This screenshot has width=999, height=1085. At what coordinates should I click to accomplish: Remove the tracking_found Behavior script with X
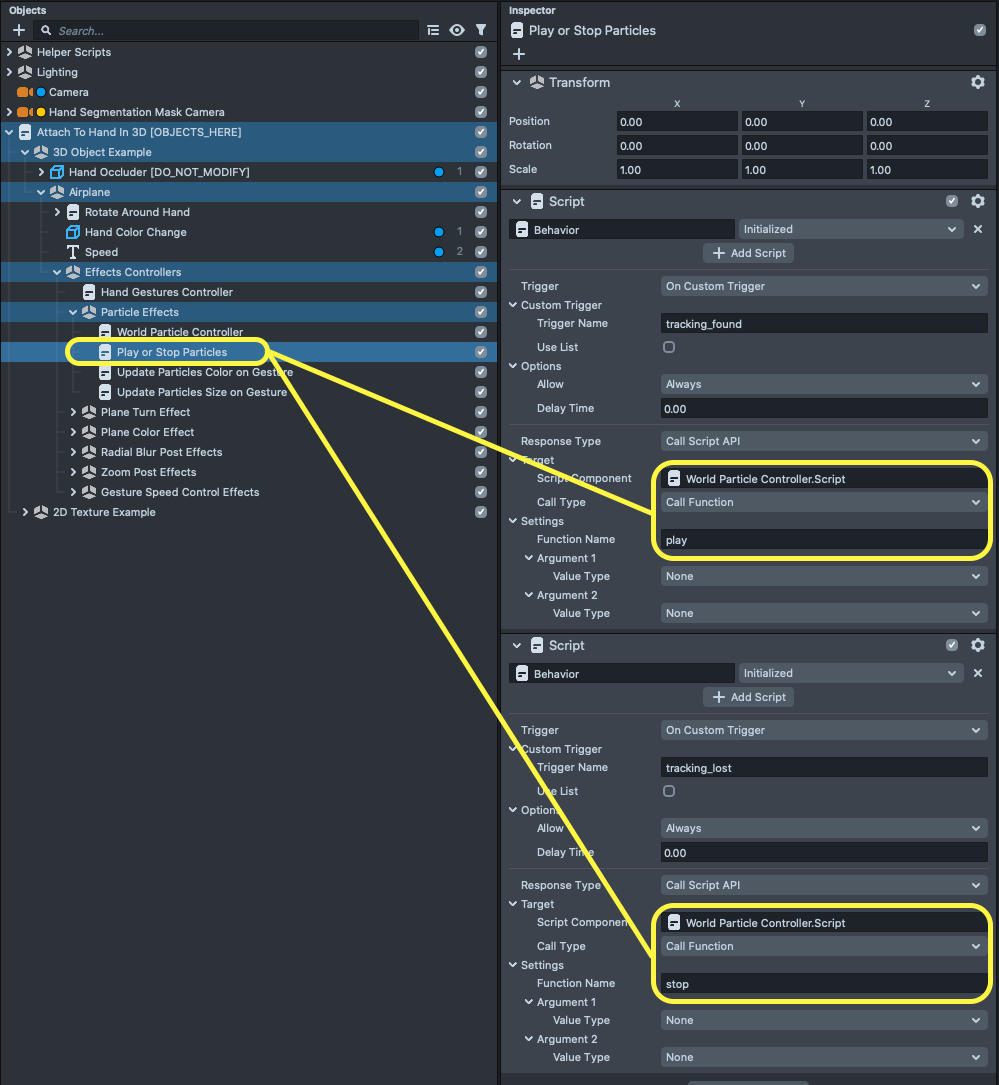point(978,229)
